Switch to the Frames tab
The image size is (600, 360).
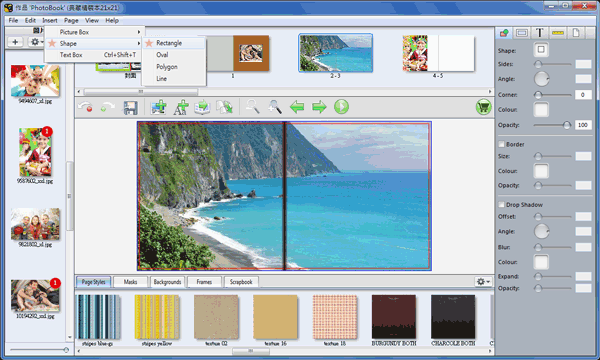click(204, 282)
